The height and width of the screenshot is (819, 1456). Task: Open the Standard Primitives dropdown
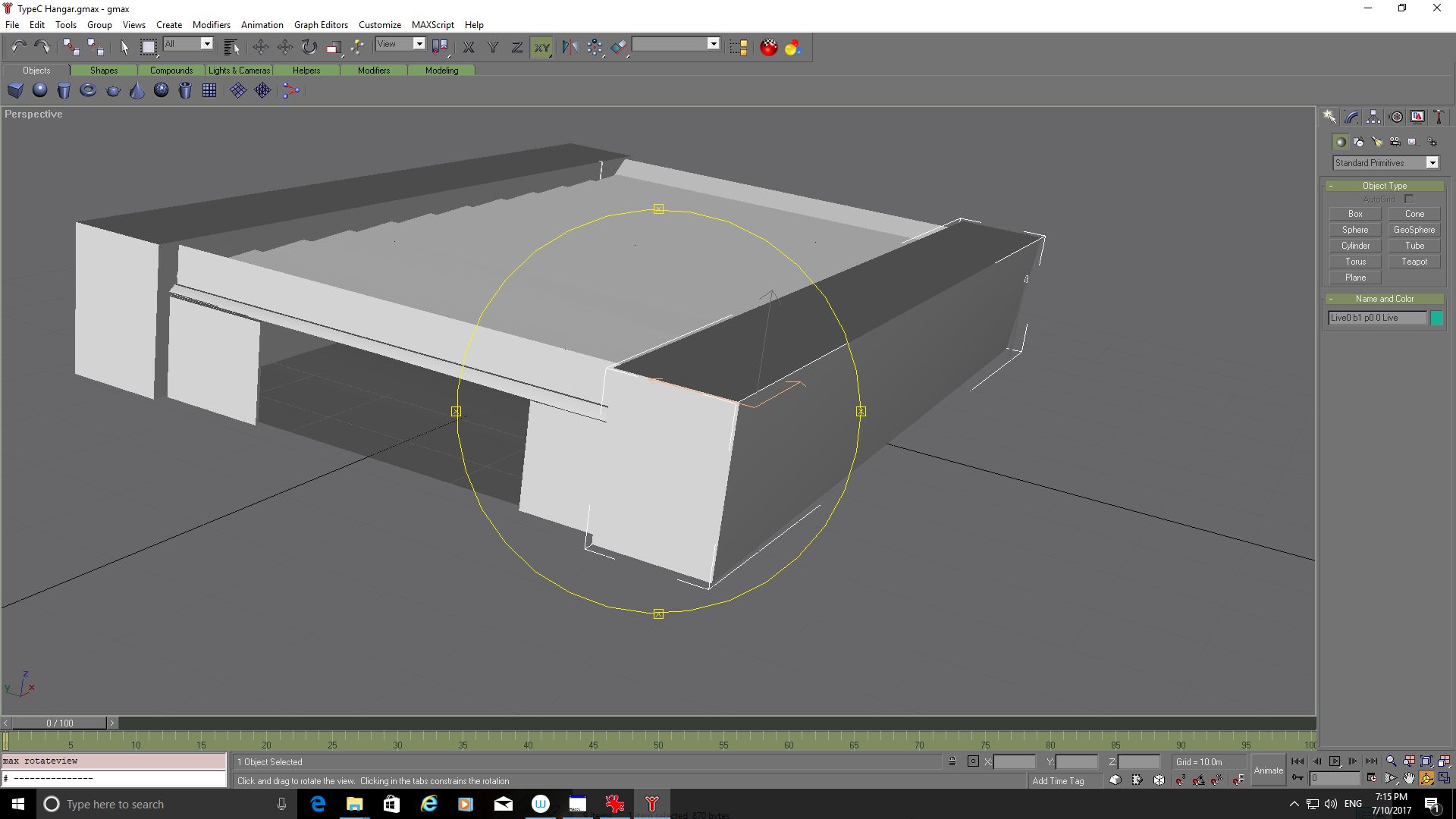1432,163
